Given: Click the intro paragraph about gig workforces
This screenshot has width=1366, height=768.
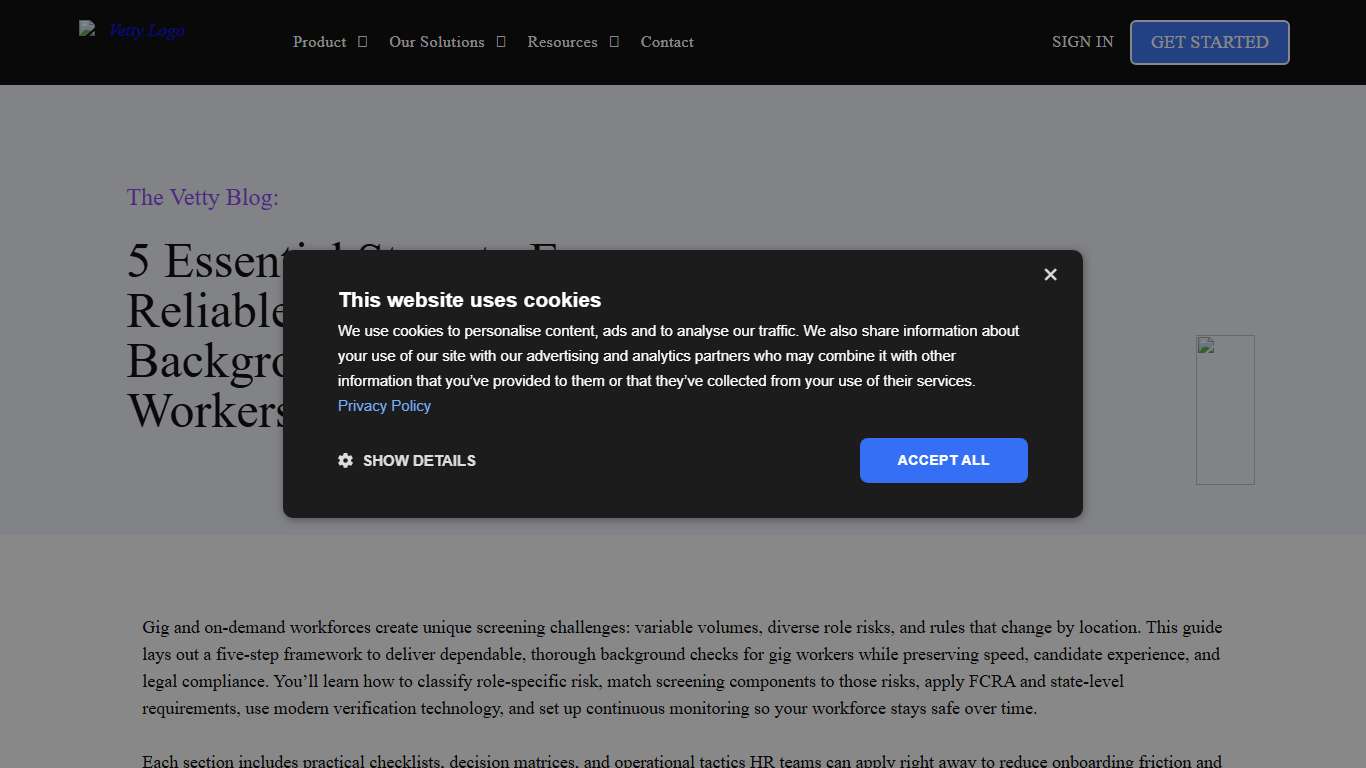Looking at the screenshot, I should (682, 668).
